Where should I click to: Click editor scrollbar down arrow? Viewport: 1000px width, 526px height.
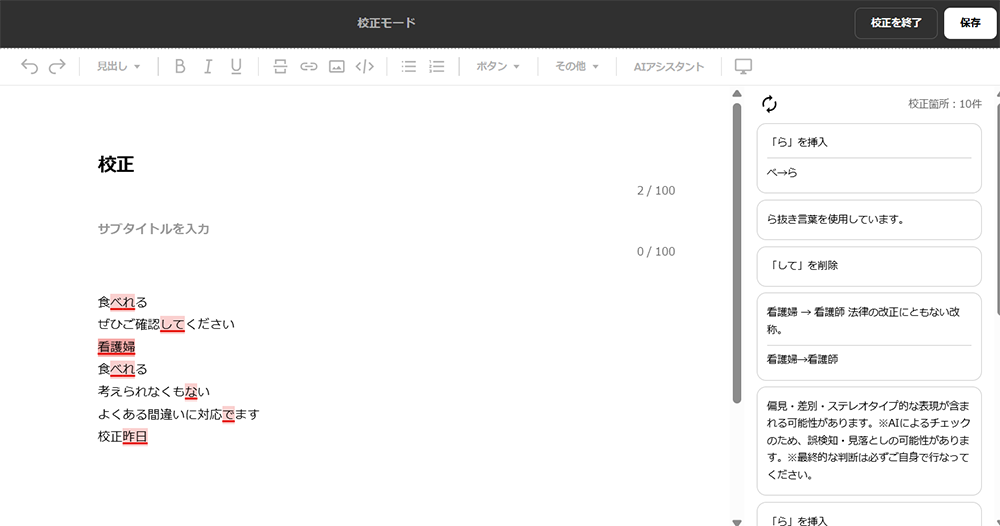point(737,522)
